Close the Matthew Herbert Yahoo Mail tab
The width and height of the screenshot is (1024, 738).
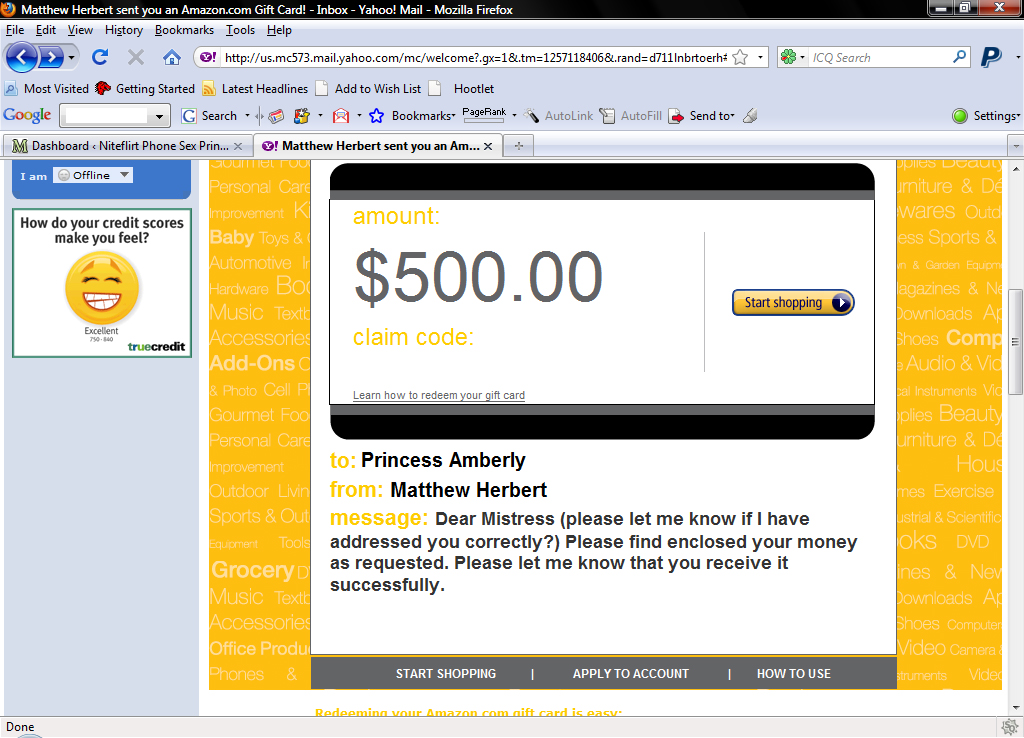click(488, 146)
